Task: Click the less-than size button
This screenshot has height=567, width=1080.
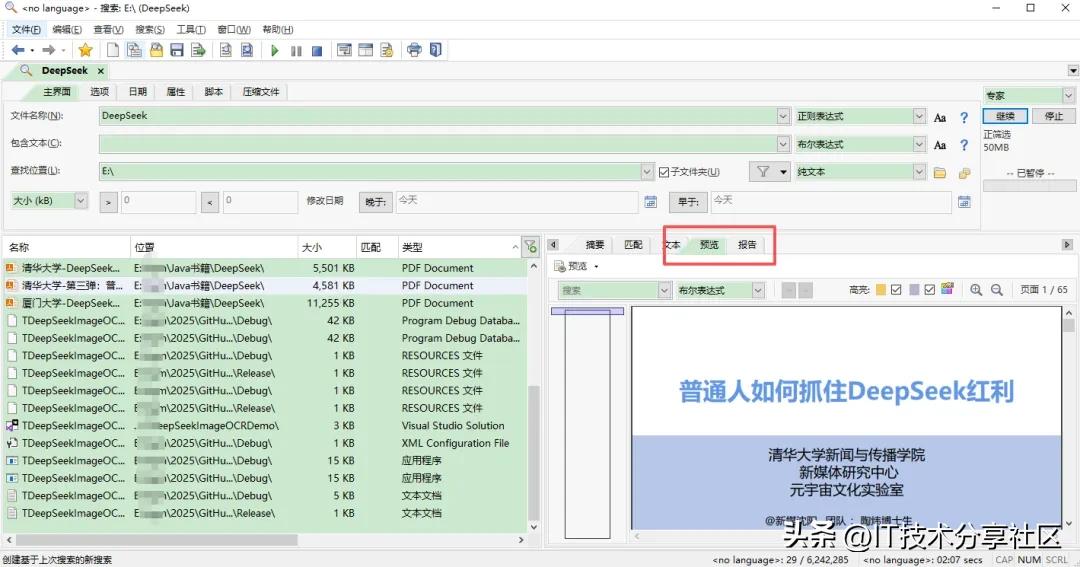Action: click(210, 203)
